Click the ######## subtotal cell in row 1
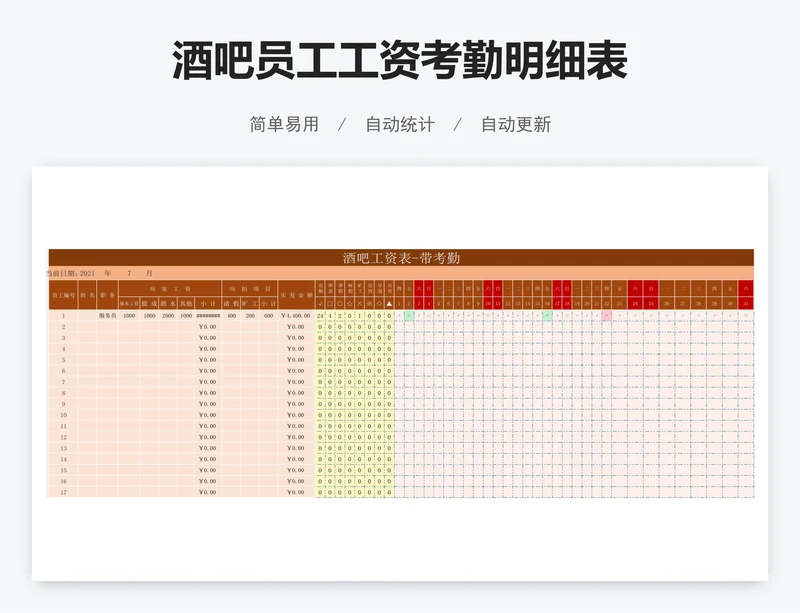The height and width of the screenshot is (613, 800). tap(208, 316)
